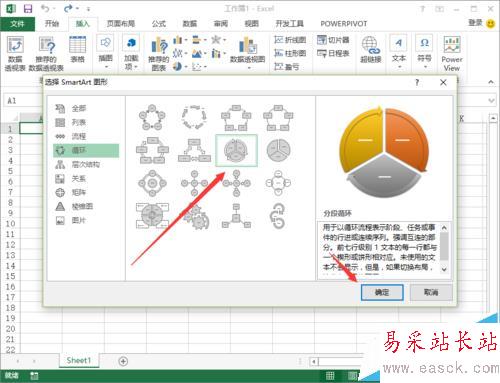Viewport: 500px width, 383px height.
Task: Switch to the 公式 ribbon tab
Action: click(159, 24)
